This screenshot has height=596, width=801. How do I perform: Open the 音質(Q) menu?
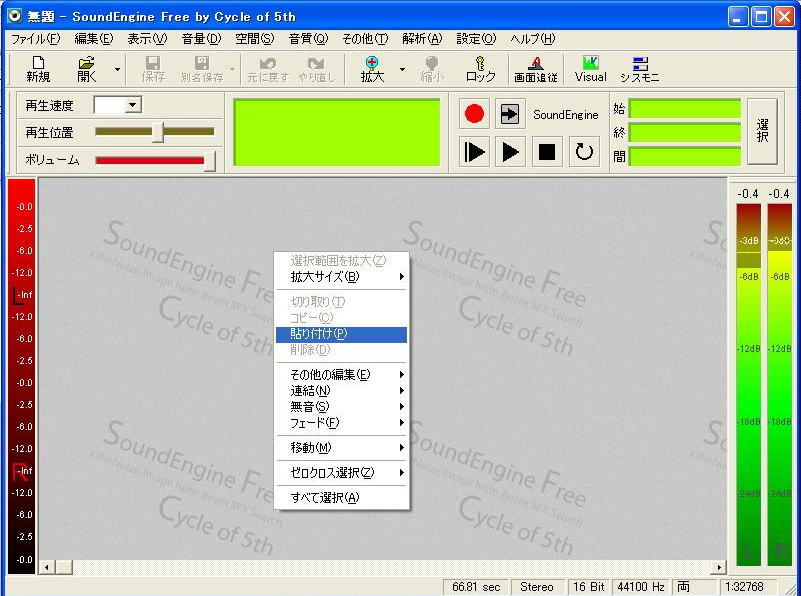tap(308, 39)
